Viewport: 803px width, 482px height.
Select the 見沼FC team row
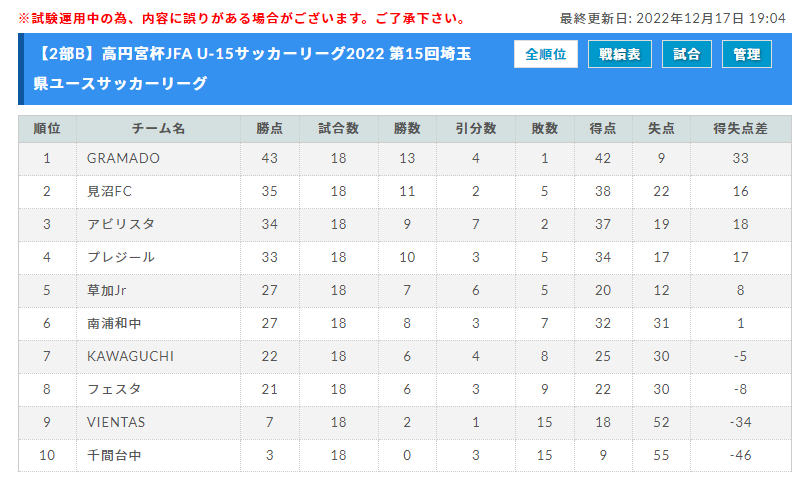pos(405,192)
